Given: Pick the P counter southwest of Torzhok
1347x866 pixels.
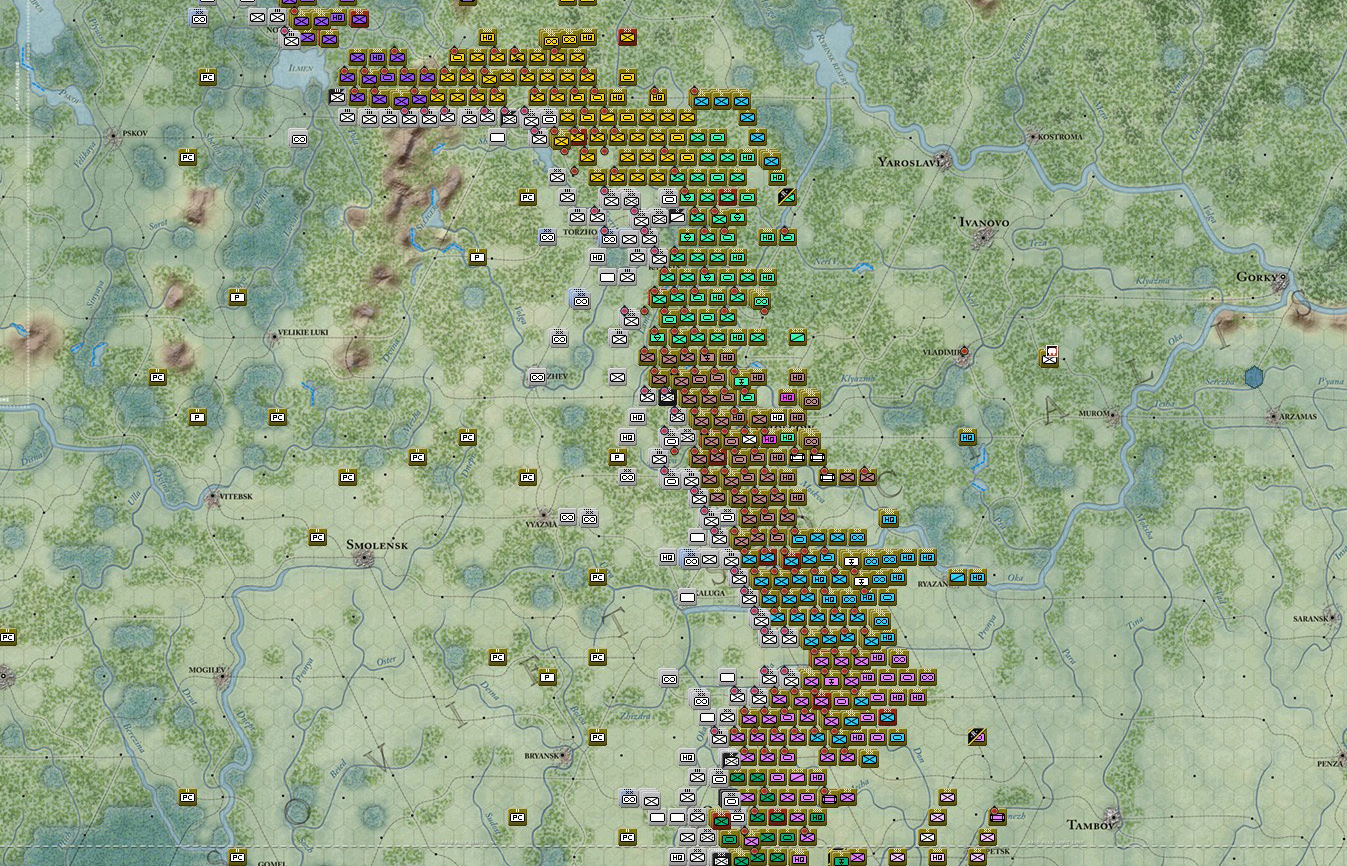Looking at the screenshot, I should [477, 257].
